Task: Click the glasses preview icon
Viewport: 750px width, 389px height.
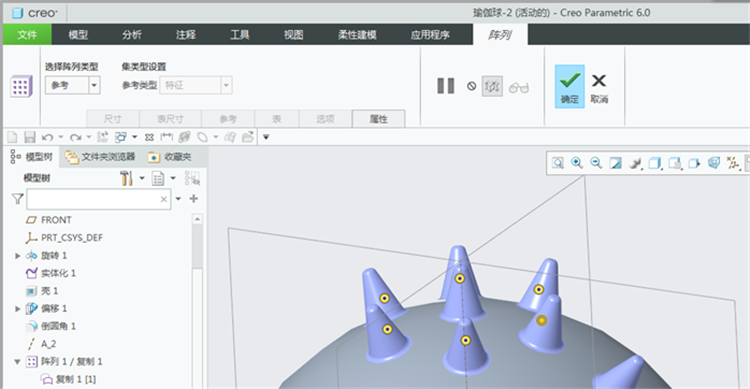Action: point(518,87)
